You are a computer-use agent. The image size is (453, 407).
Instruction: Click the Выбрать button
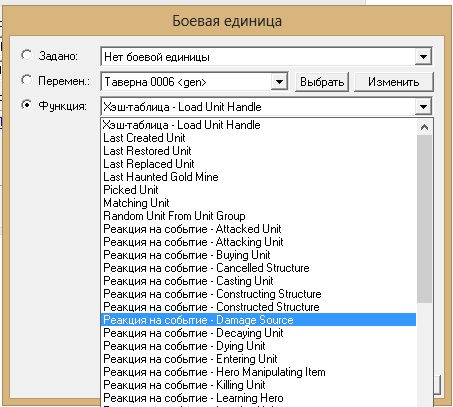pos(322,82)
